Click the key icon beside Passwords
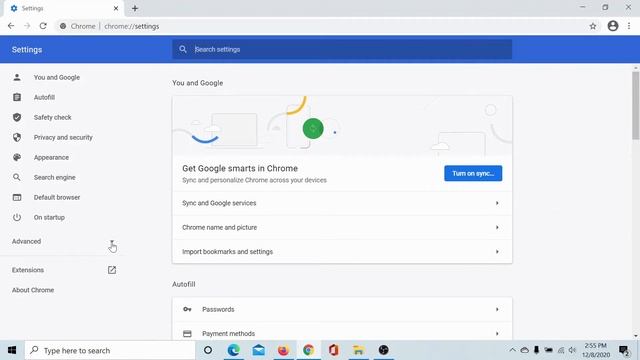 coord(187,309)
